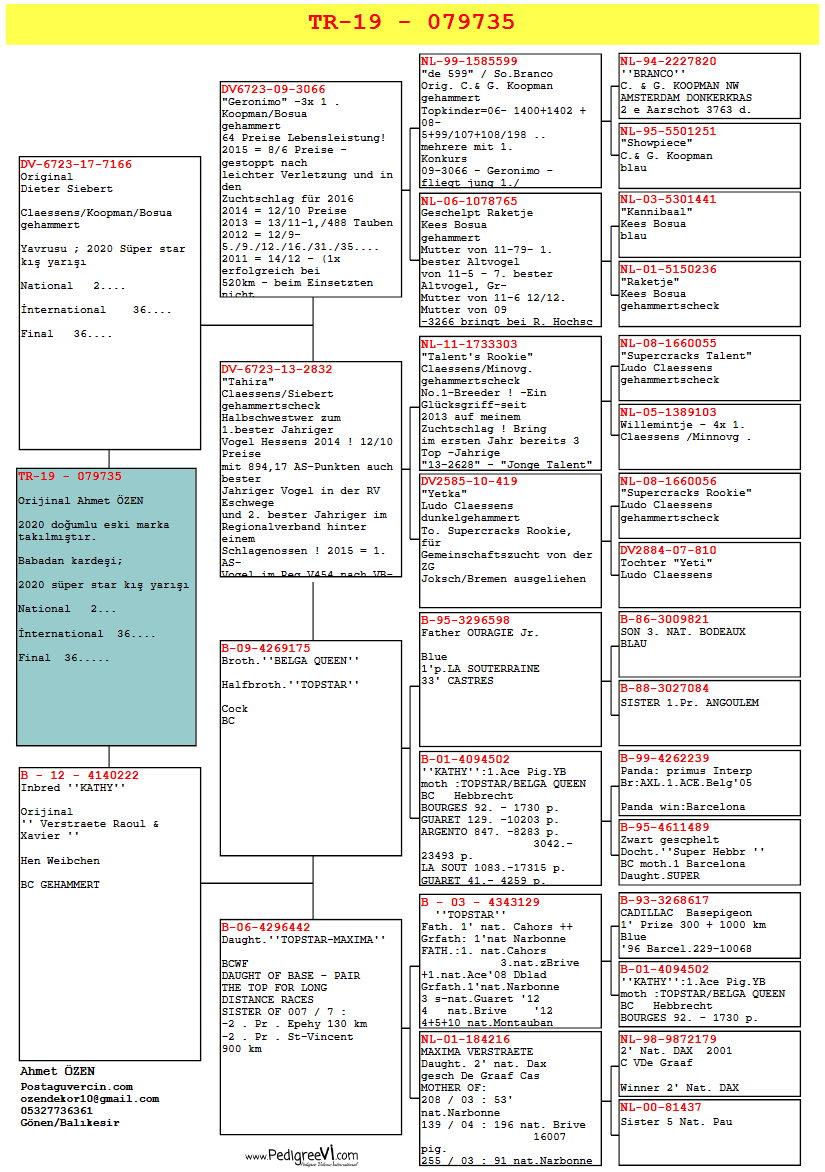825x1172 pixels.
Task: Select Dieter Siebert breeder name
Action: 67,189
